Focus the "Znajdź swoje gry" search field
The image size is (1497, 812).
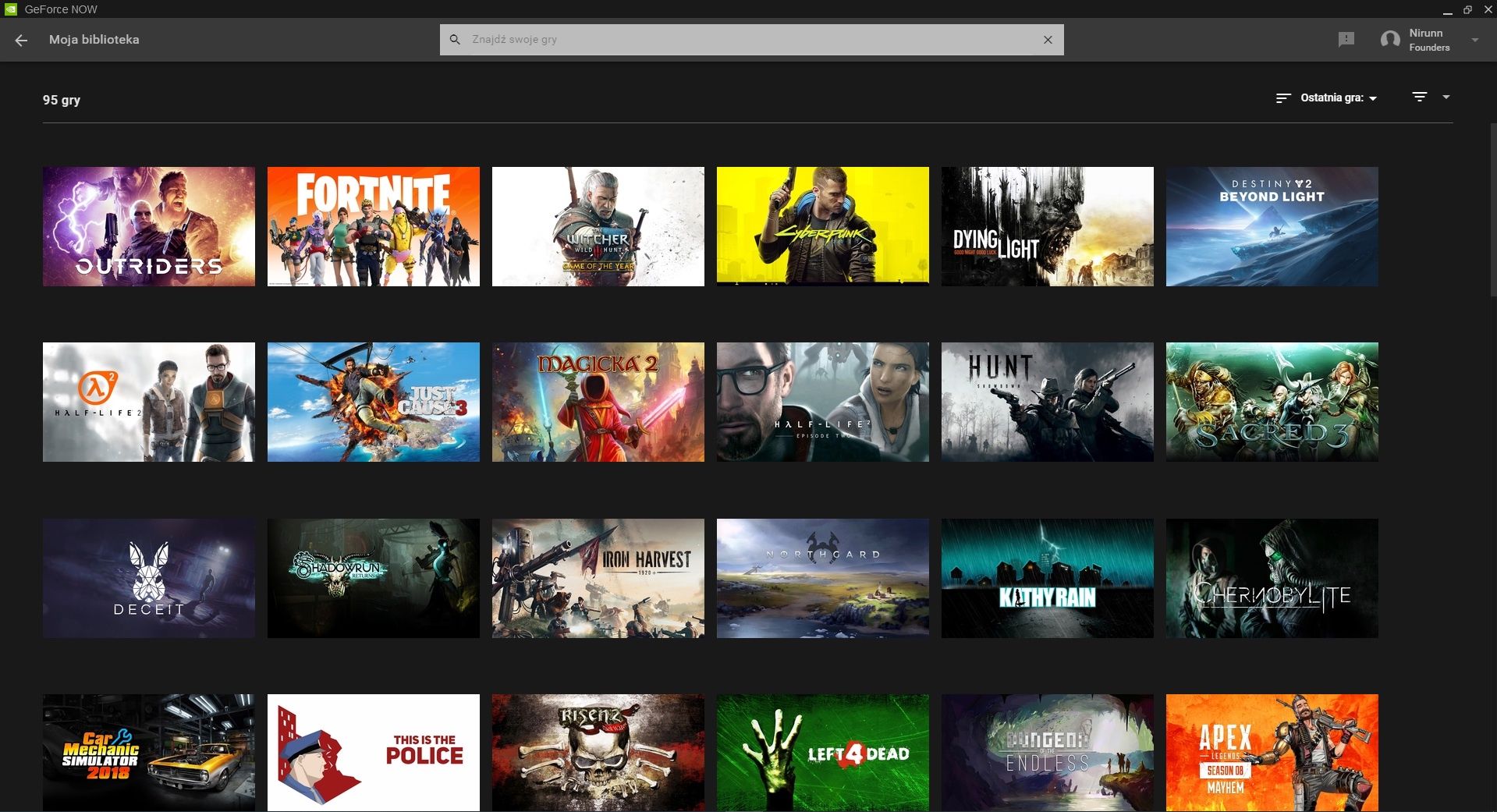tap(751, 40)
